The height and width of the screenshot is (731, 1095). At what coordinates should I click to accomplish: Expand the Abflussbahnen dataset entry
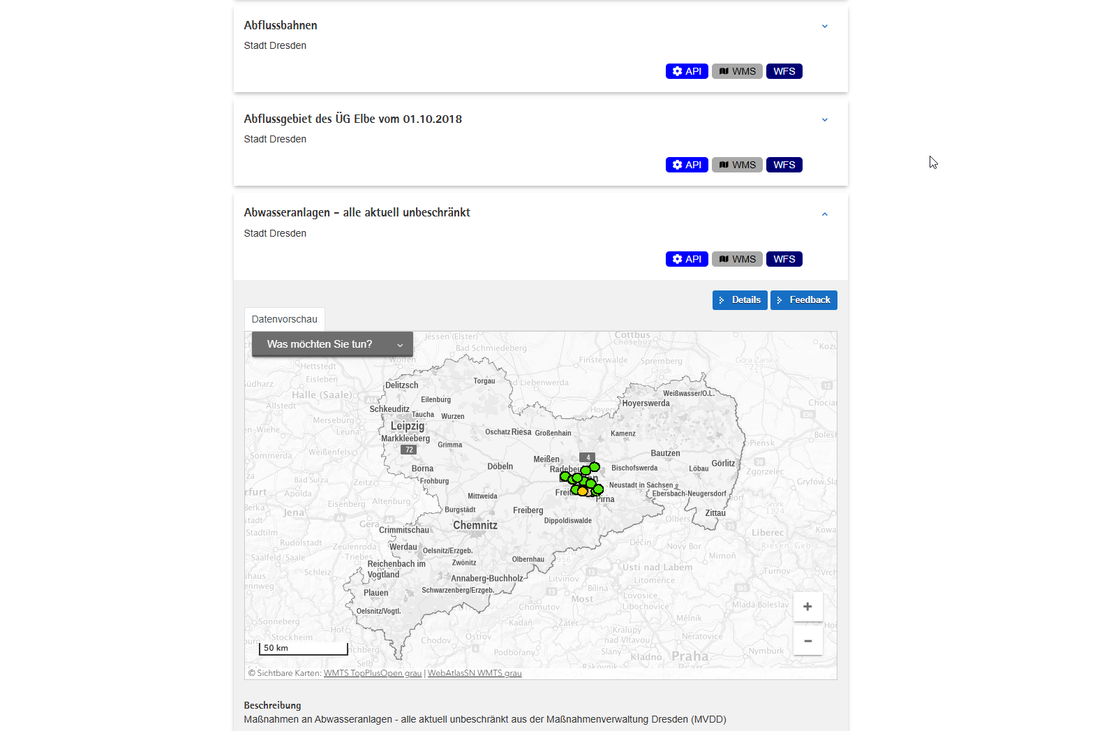pos(824,25)
